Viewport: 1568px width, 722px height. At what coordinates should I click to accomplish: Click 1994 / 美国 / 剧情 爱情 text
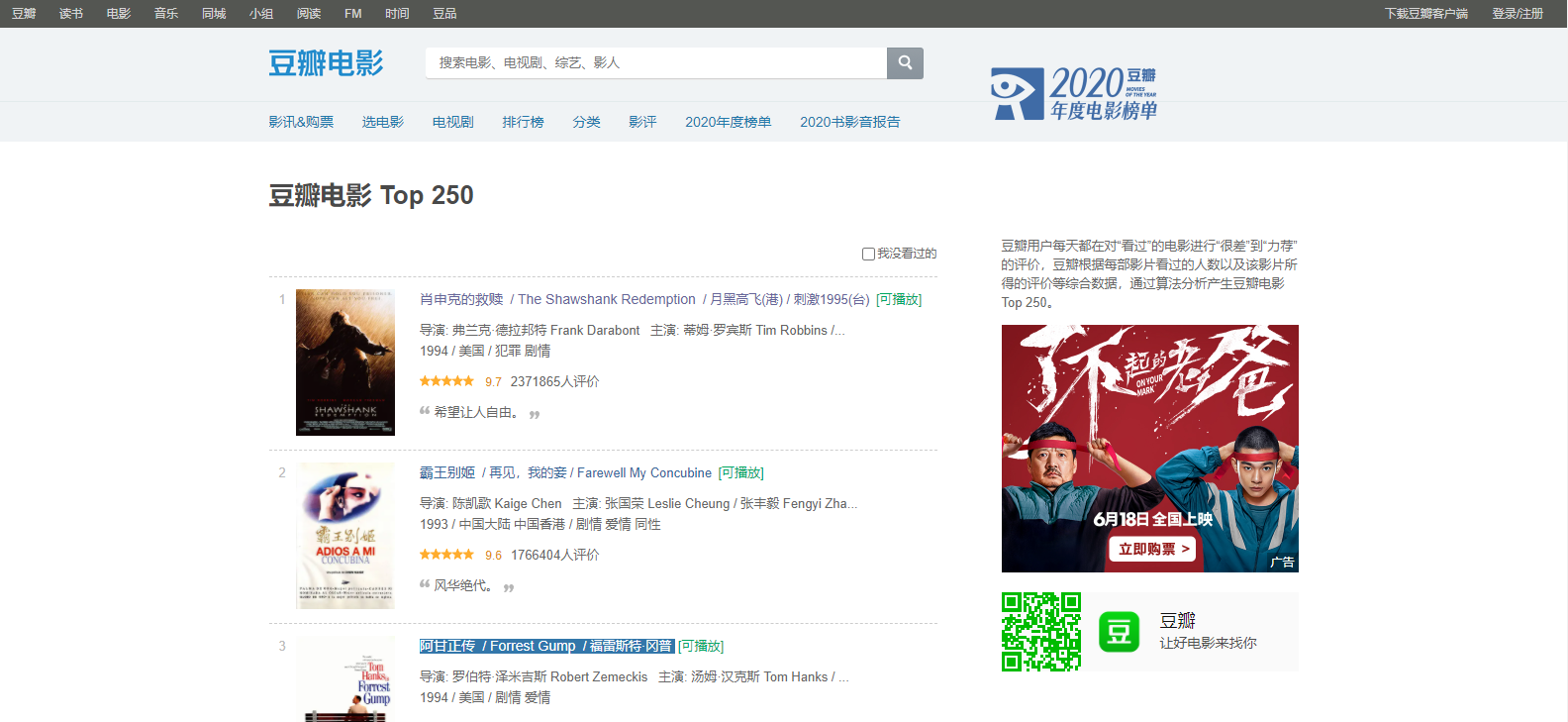tap(485, 697)
